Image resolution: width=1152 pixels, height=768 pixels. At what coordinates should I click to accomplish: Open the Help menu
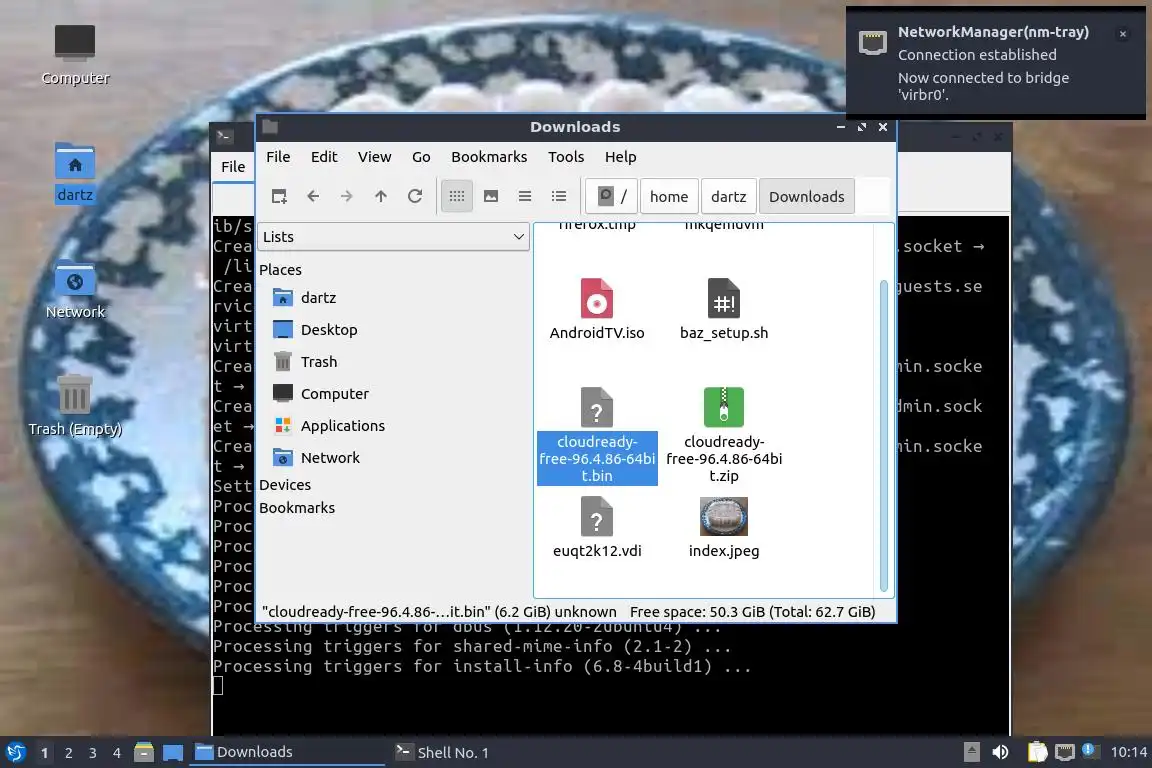(621, 157)
